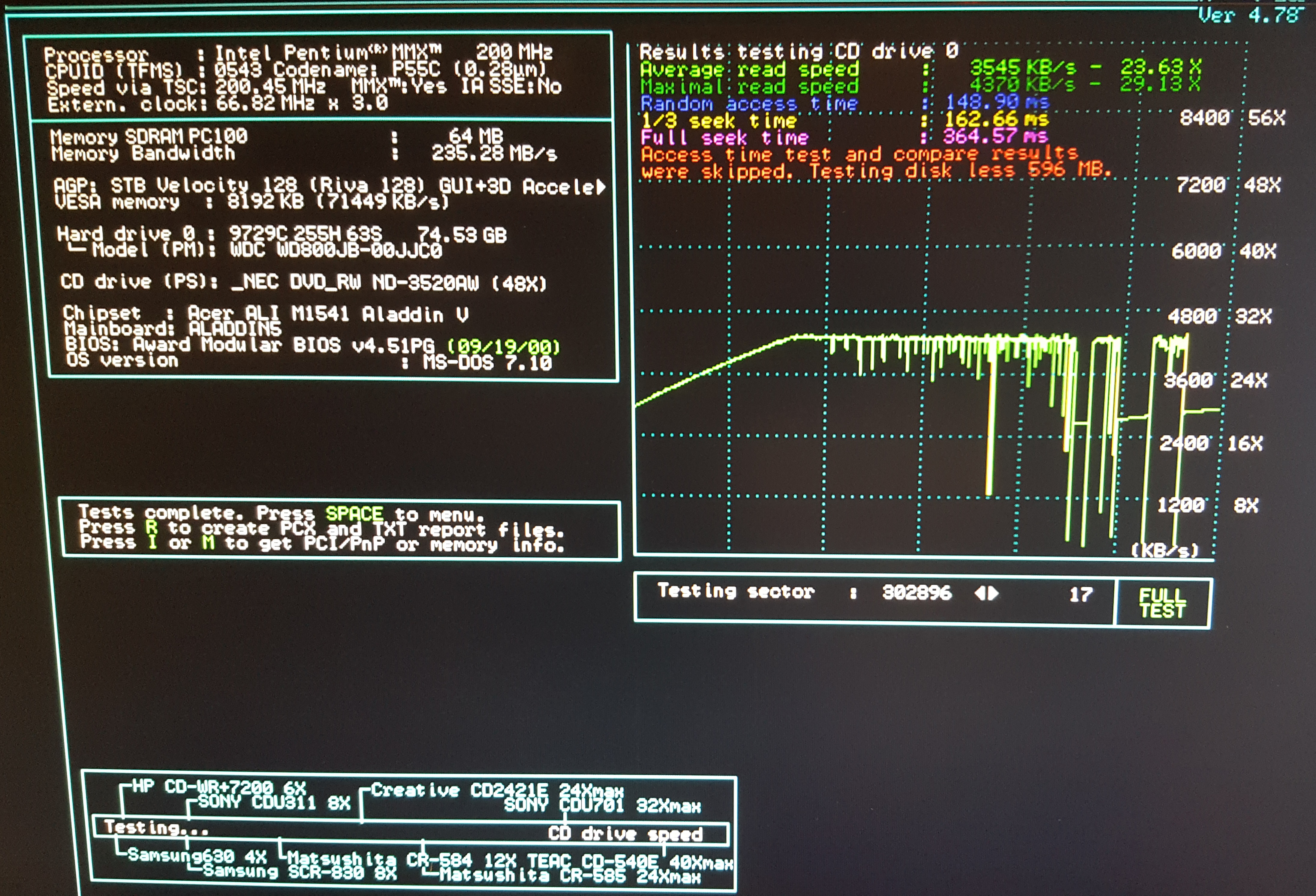Click the truncation arrow on the AGP line

tap(601, 187)
